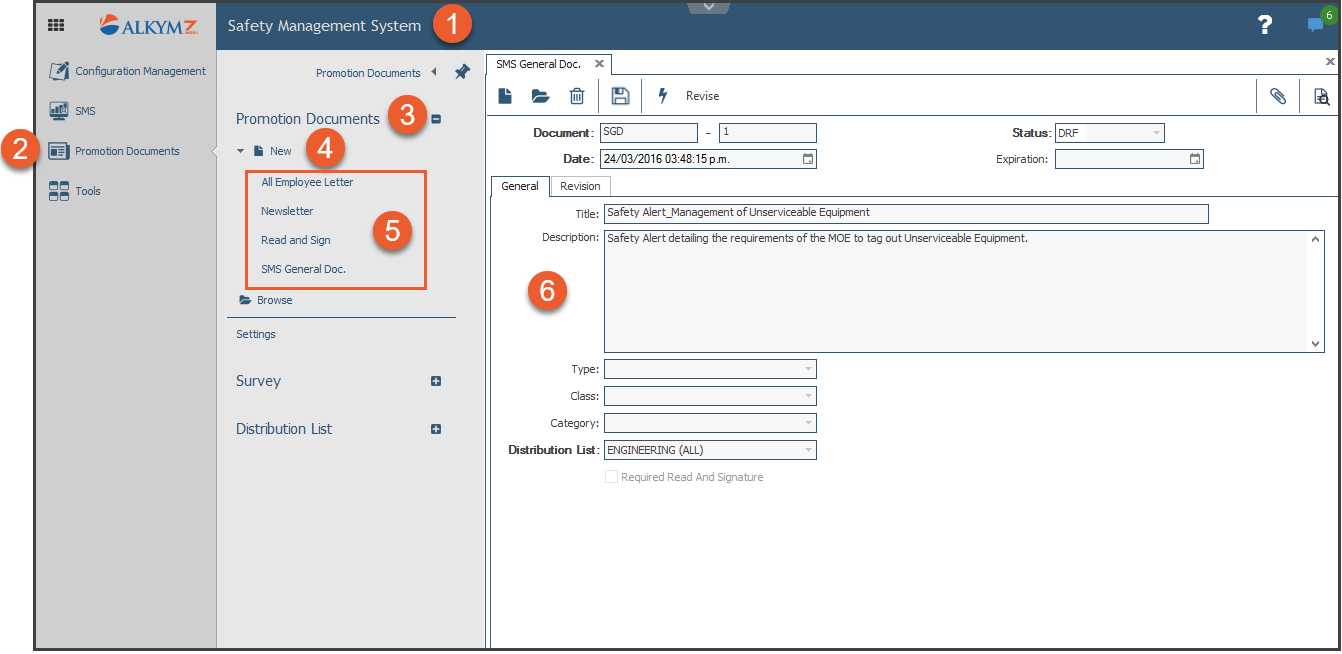Click the document search preview icon
Screen dimensions: 1342x654
[1322, 97]
